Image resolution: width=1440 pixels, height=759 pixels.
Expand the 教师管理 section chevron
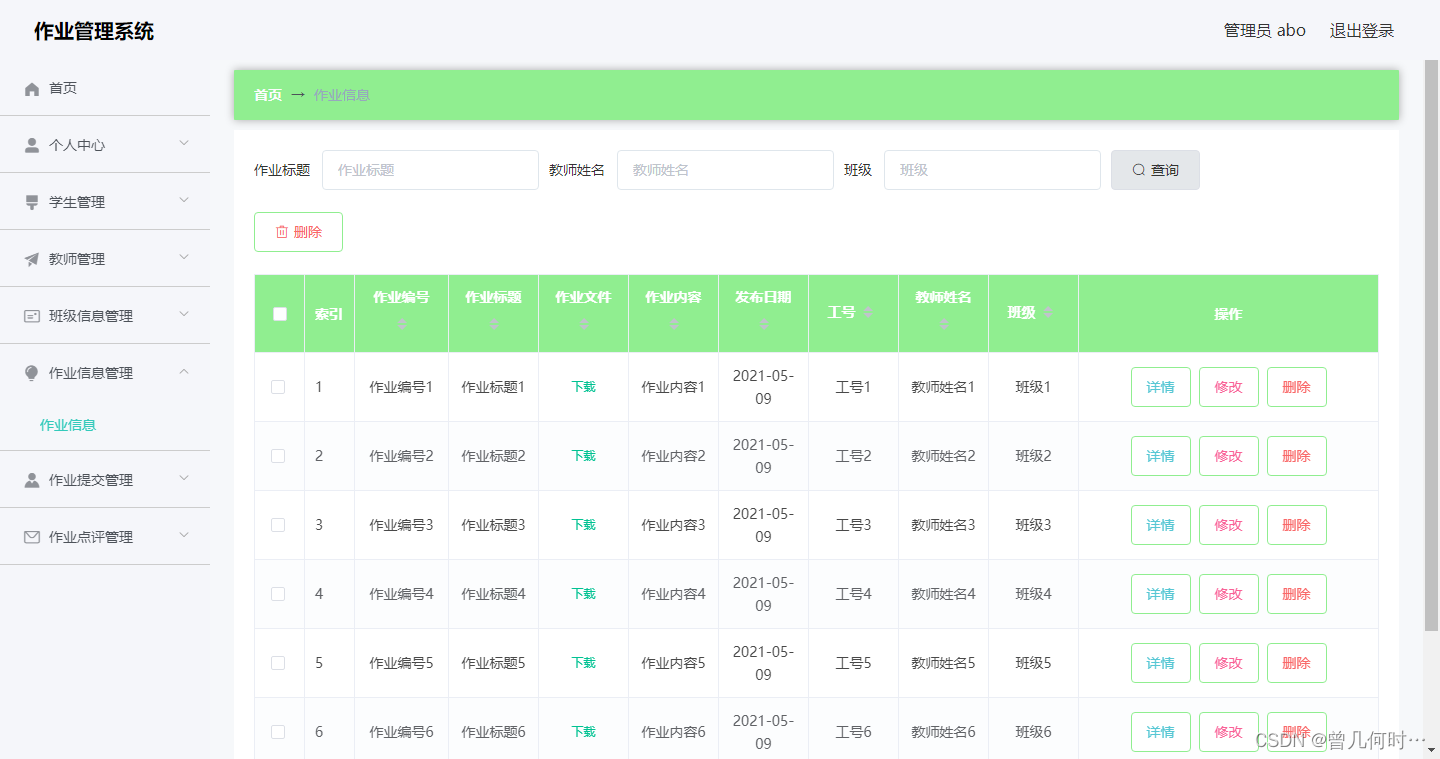pos(183,258)
